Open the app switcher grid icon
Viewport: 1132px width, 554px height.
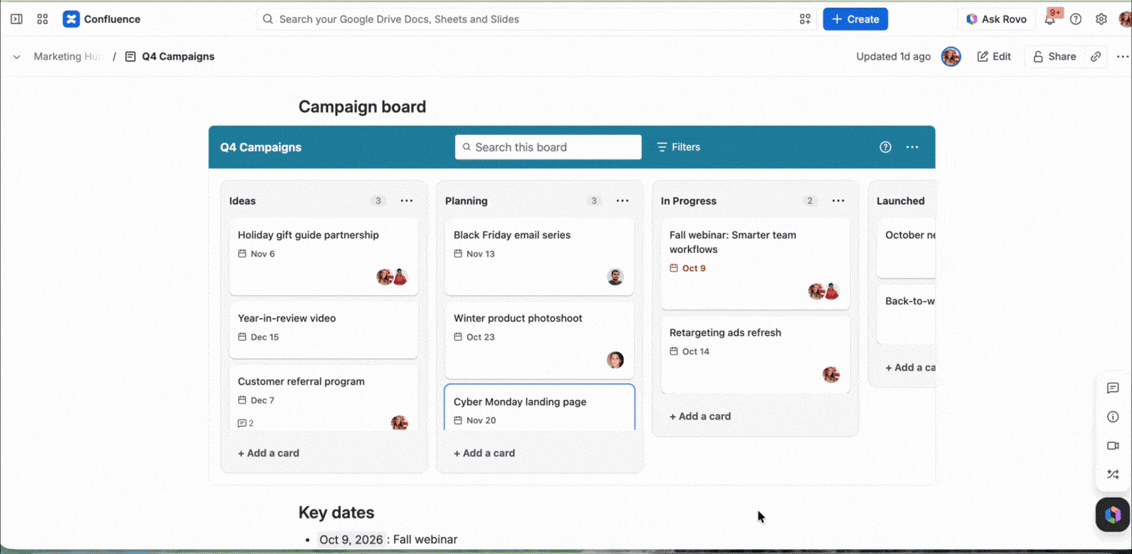pyautogui.click(x=43, y=20)
